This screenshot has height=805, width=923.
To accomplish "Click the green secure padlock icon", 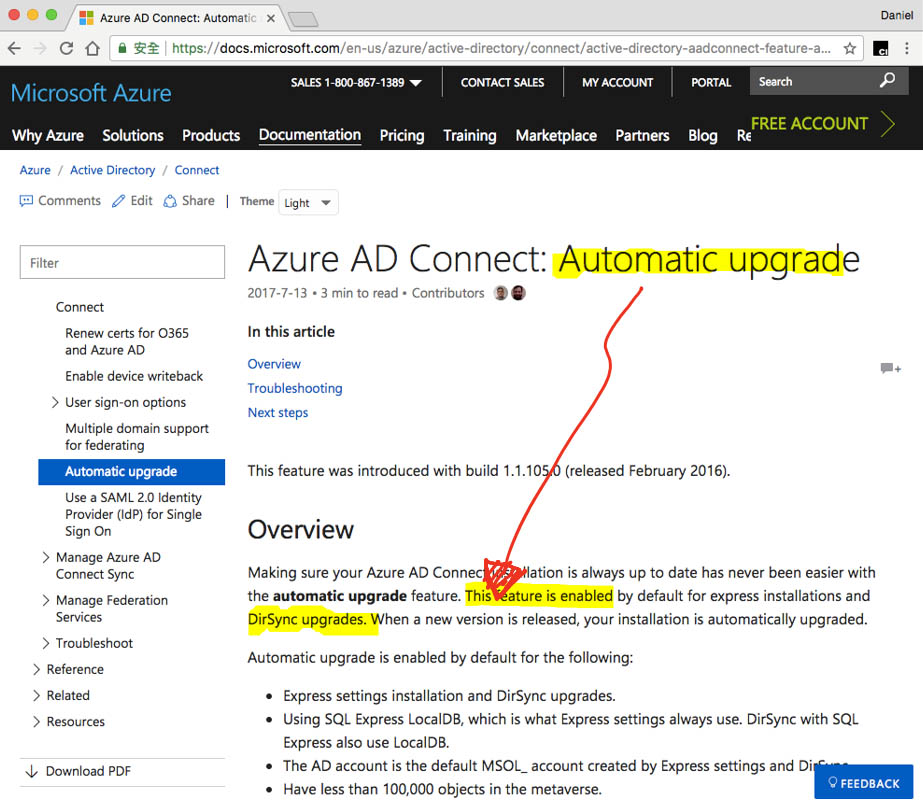I will (122, 48).
